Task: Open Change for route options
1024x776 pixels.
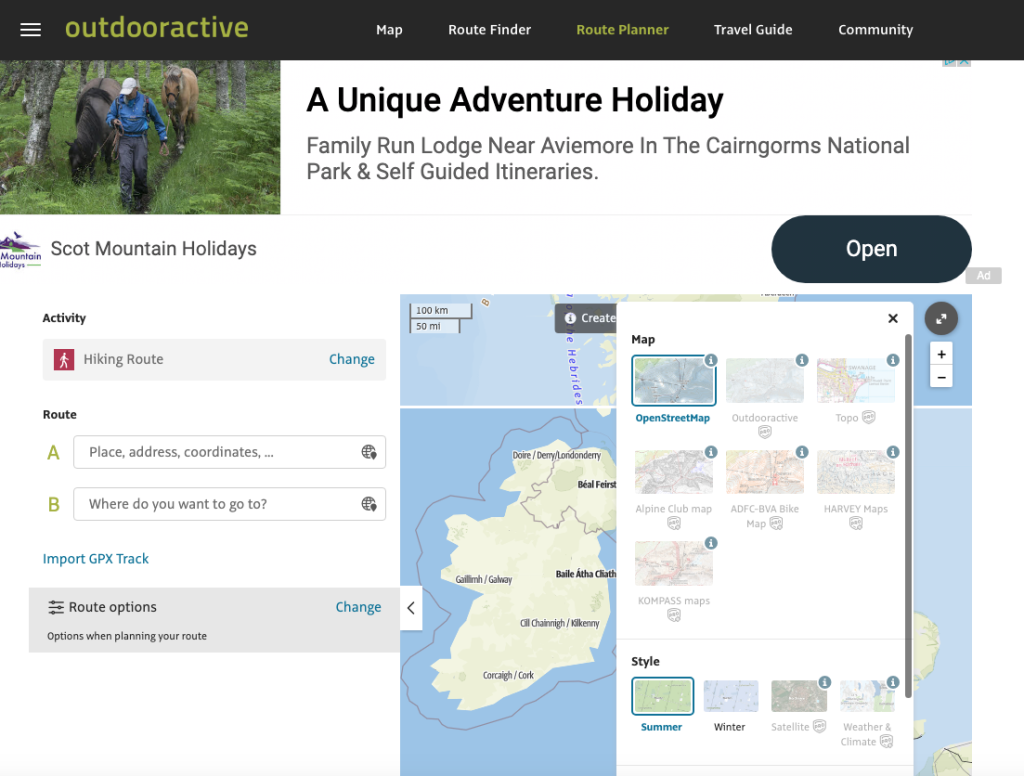Action: pos(358,607)
